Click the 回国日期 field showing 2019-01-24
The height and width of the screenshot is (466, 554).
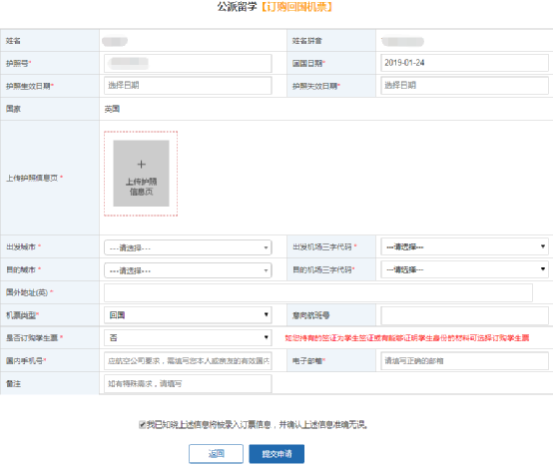pyautogui.click(x=465, y=63)
